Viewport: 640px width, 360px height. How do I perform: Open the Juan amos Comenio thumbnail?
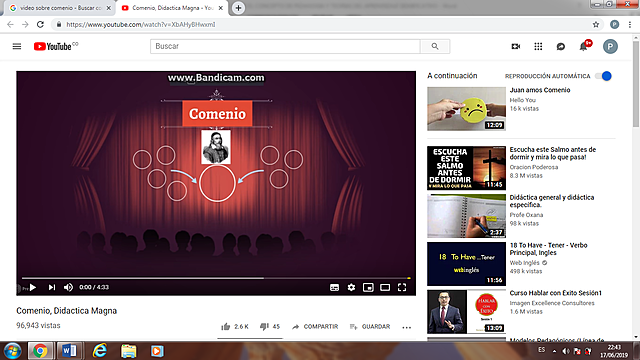[467, 109]
